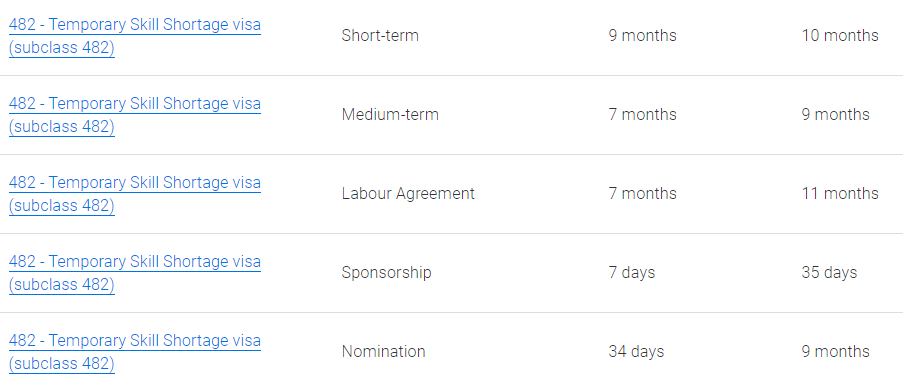903x380 pixels.
Task: Open the 482 visa link for Medium-term stream
Action: pyautogui.click(x=135, y=115)
